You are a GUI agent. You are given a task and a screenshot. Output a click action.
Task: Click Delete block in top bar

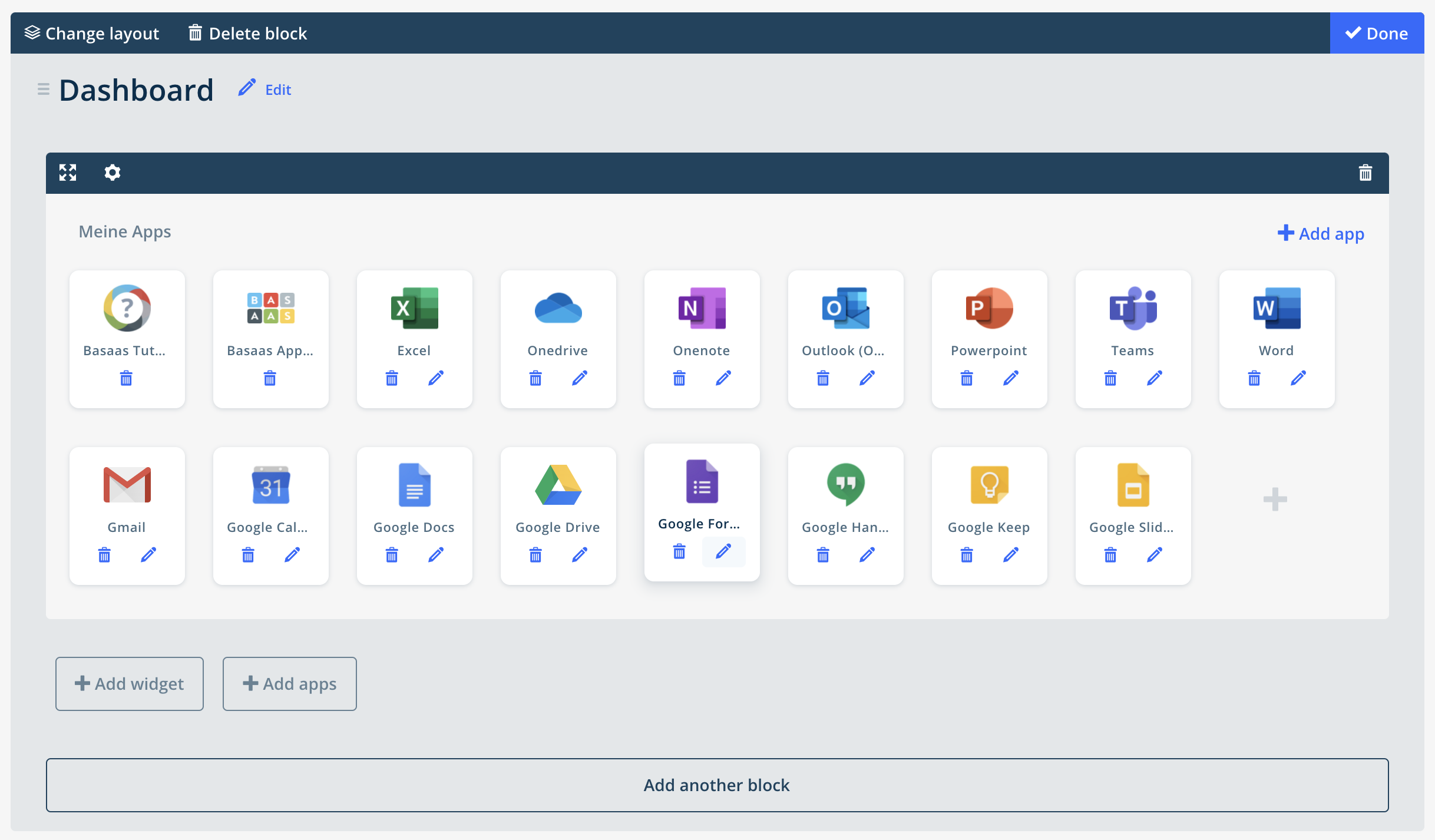coord(248,34)
